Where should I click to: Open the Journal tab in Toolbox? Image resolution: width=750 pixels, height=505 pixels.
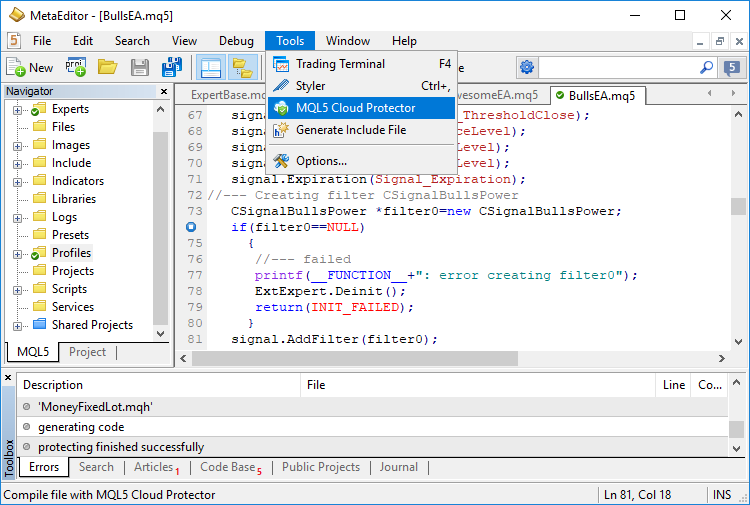coord(398,467)
